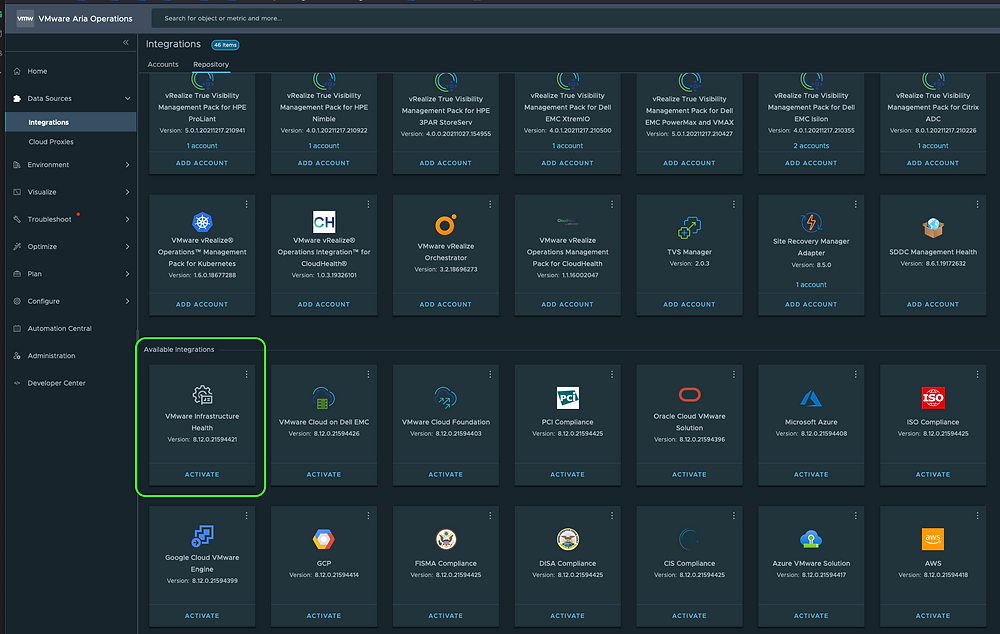
Task: Switch to the Accounts tab
Action: tap(163, 64)
